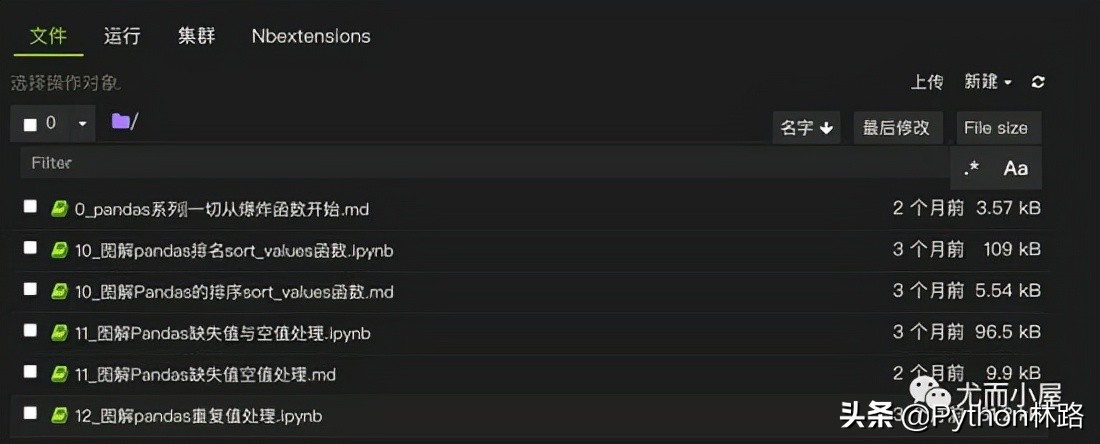Tick the checkbox for 11_图解Pandas缺失值空值处理.md
Screen dimensions: 1100x444
30,373
